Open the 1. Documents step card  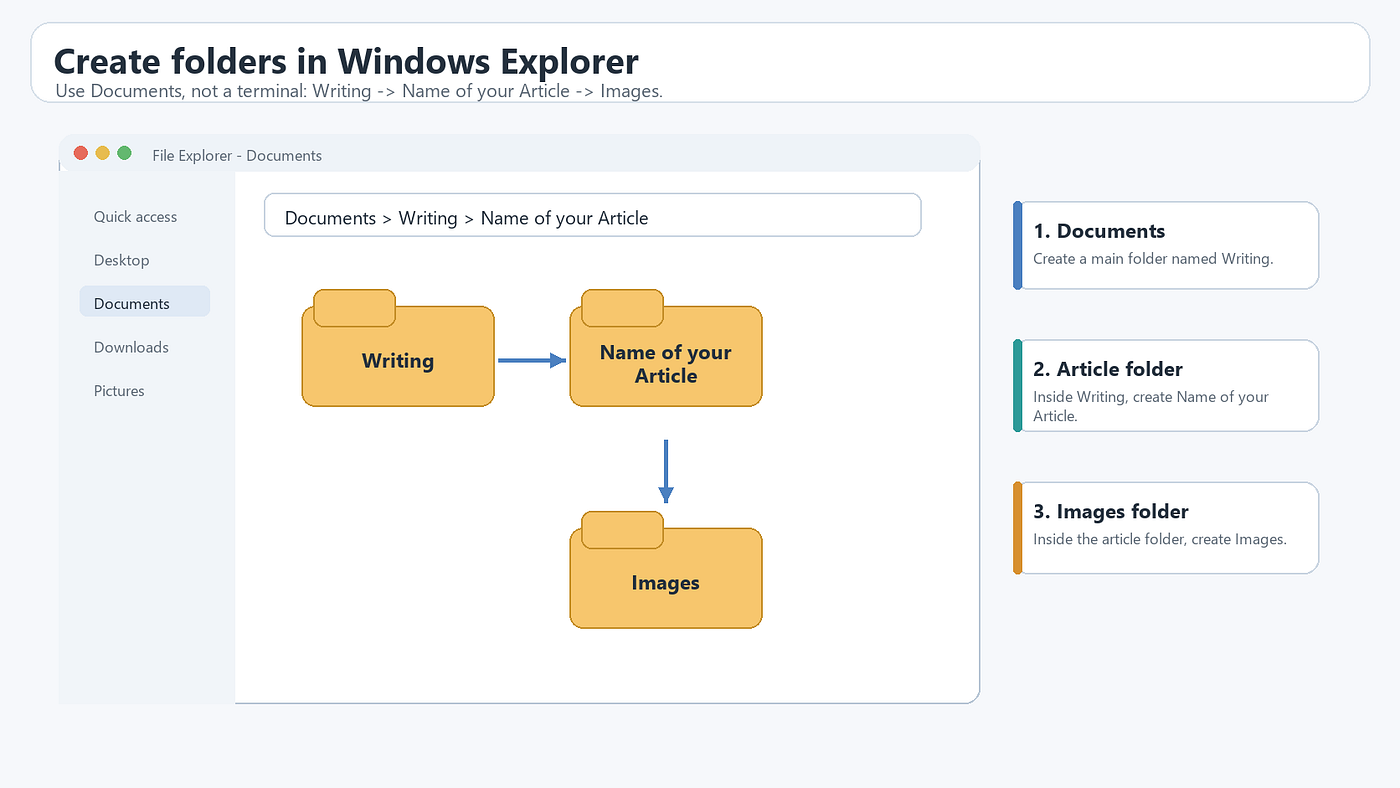[1166, 245]
